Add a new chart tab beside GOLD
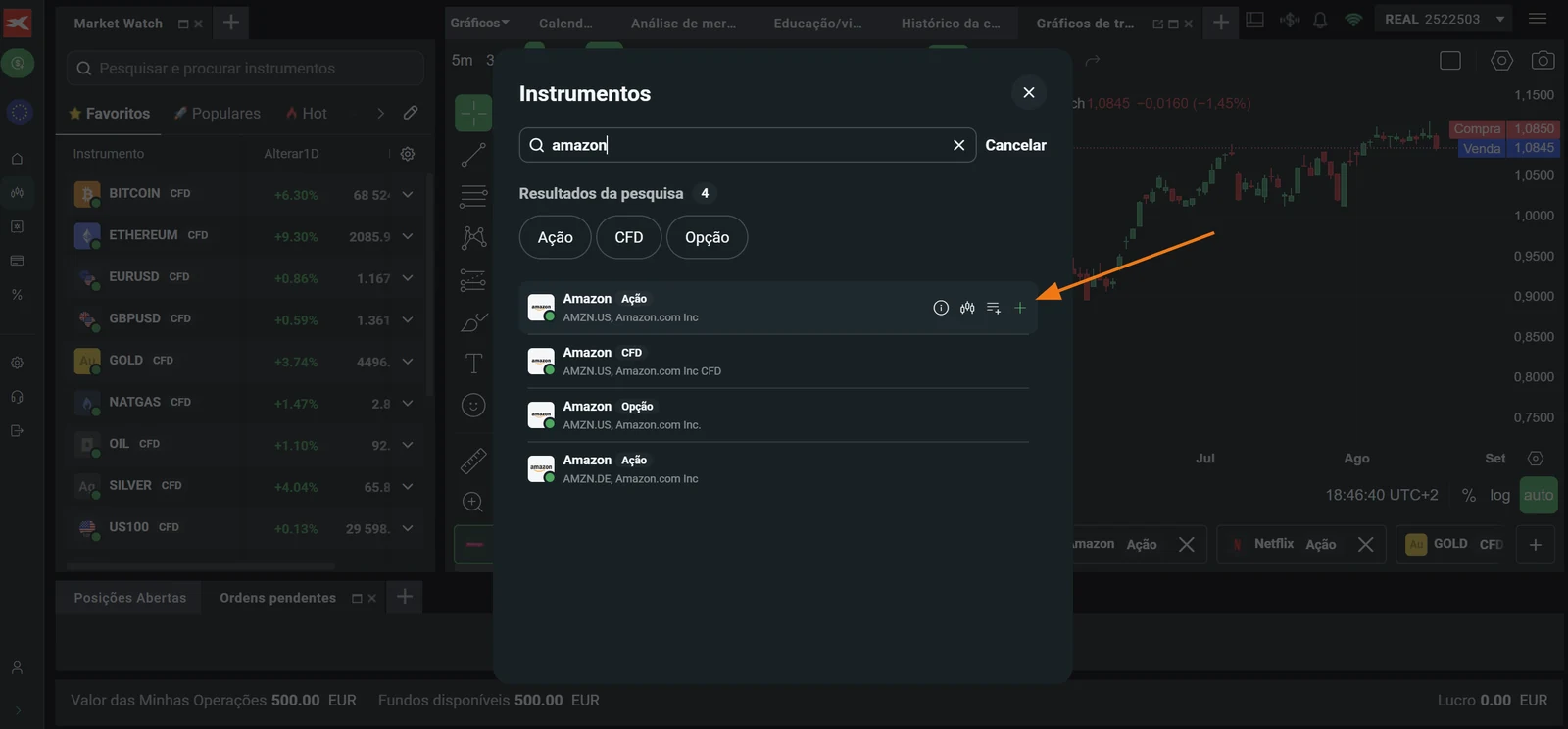1568x729 pixels. pos(1536,544)
